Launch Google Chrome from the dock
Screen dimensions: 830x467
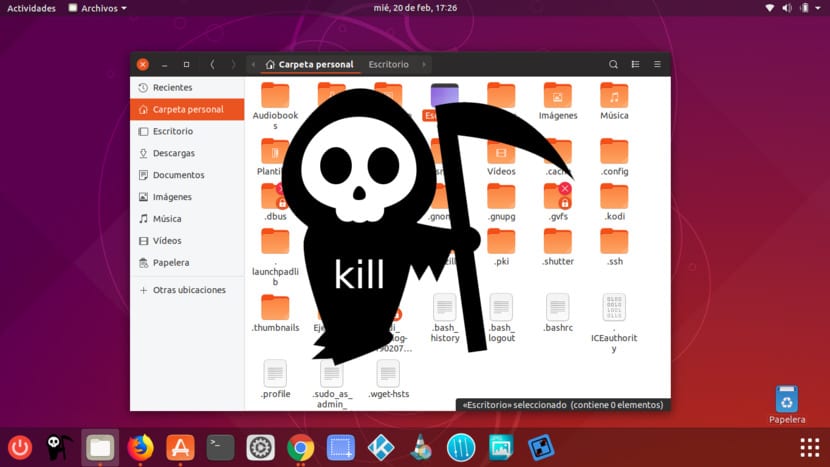click(300, 447)
